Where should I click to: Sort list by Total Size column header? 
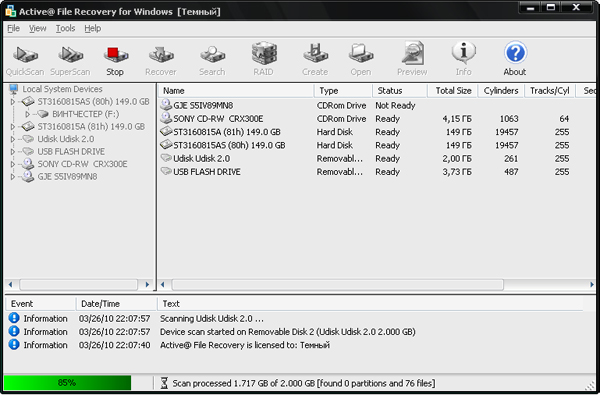(x=453, y=91)
